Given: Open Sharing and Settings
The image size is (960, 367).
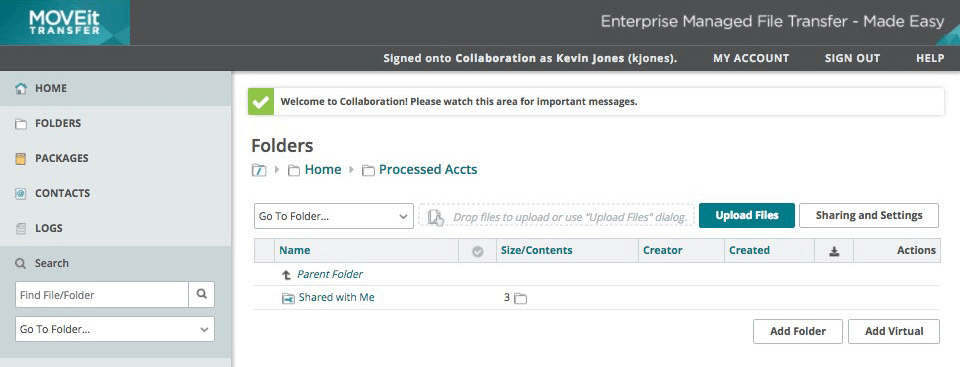Looking at the screenshot, I should pos(869,216).
